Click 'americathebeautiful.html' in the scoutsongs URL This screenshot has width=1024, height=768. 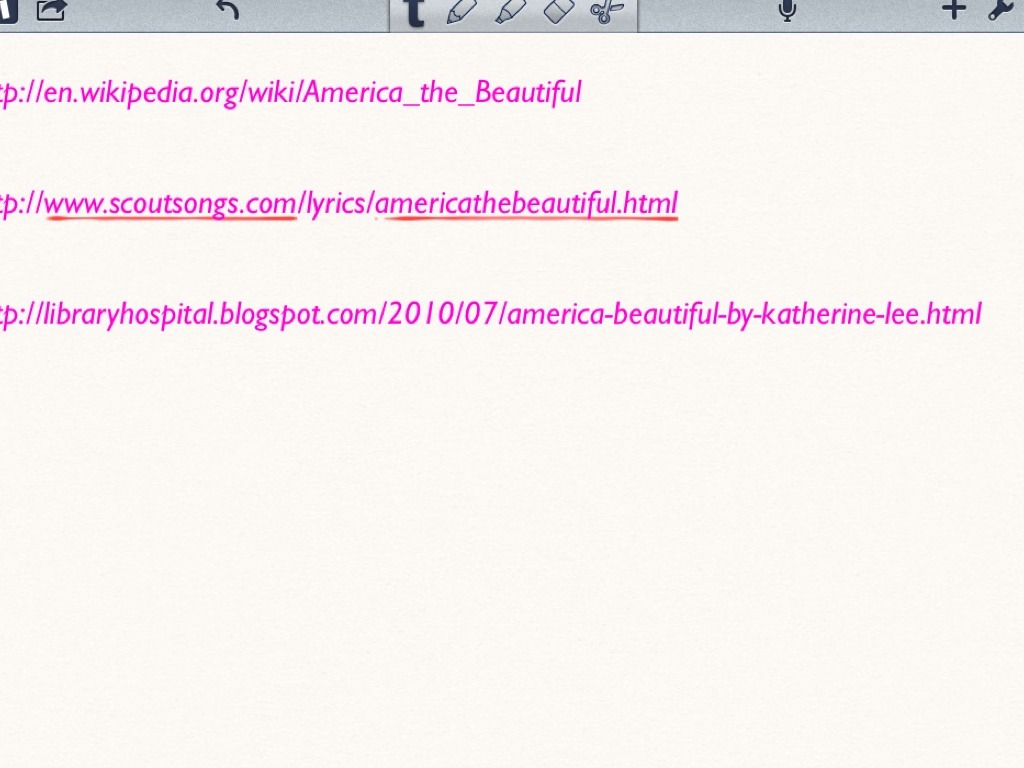click(x=530, y=204)
